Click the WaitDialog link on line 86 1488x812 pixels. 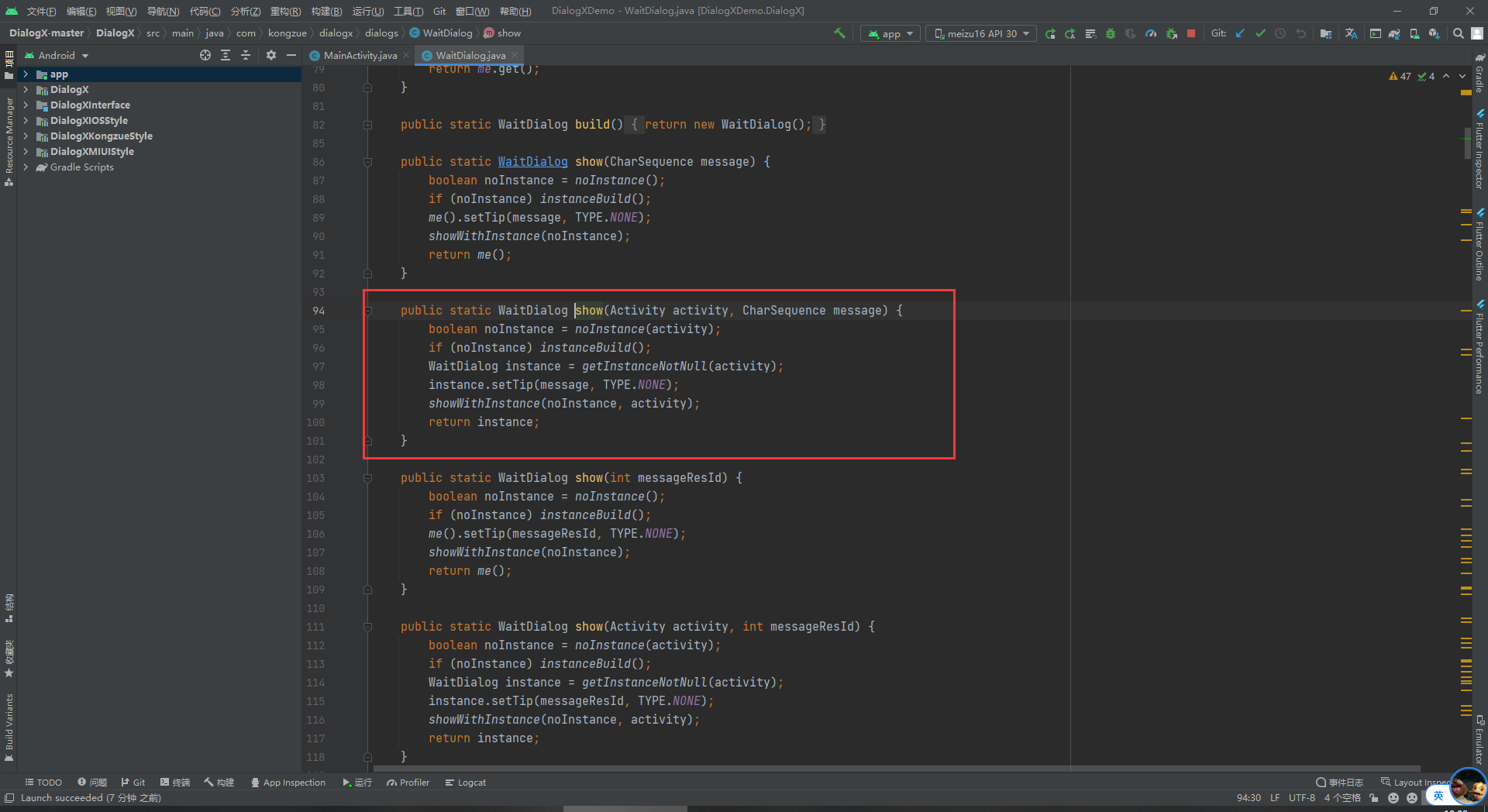pos(532,162)
